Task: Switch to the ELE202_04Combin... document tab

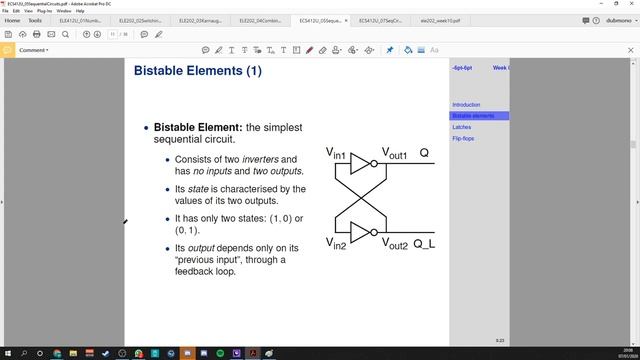Action: [x=260, y=20]
